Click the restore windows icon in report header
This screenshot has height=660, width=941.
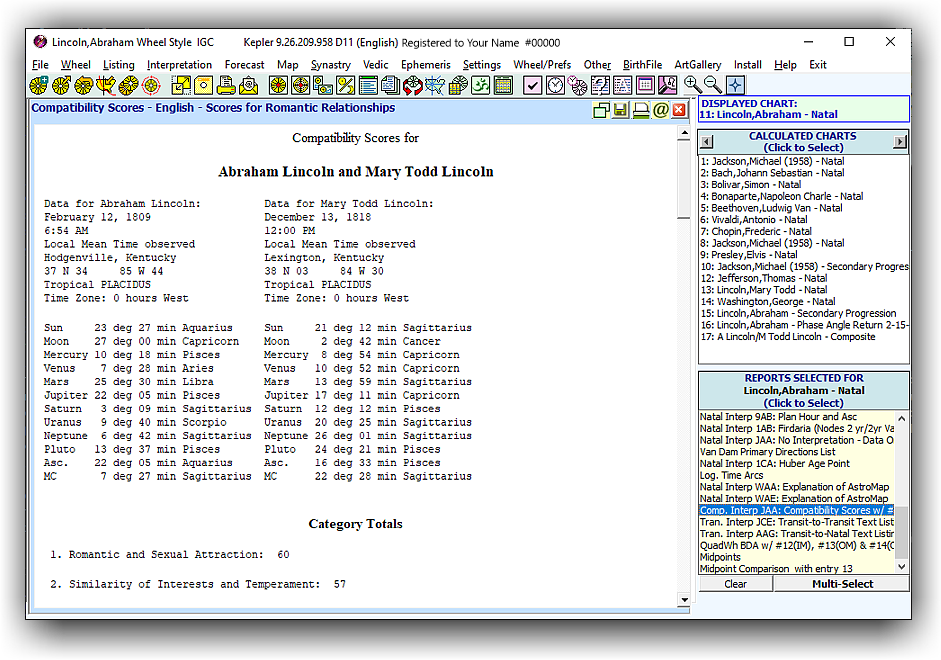tap(601, 110)
